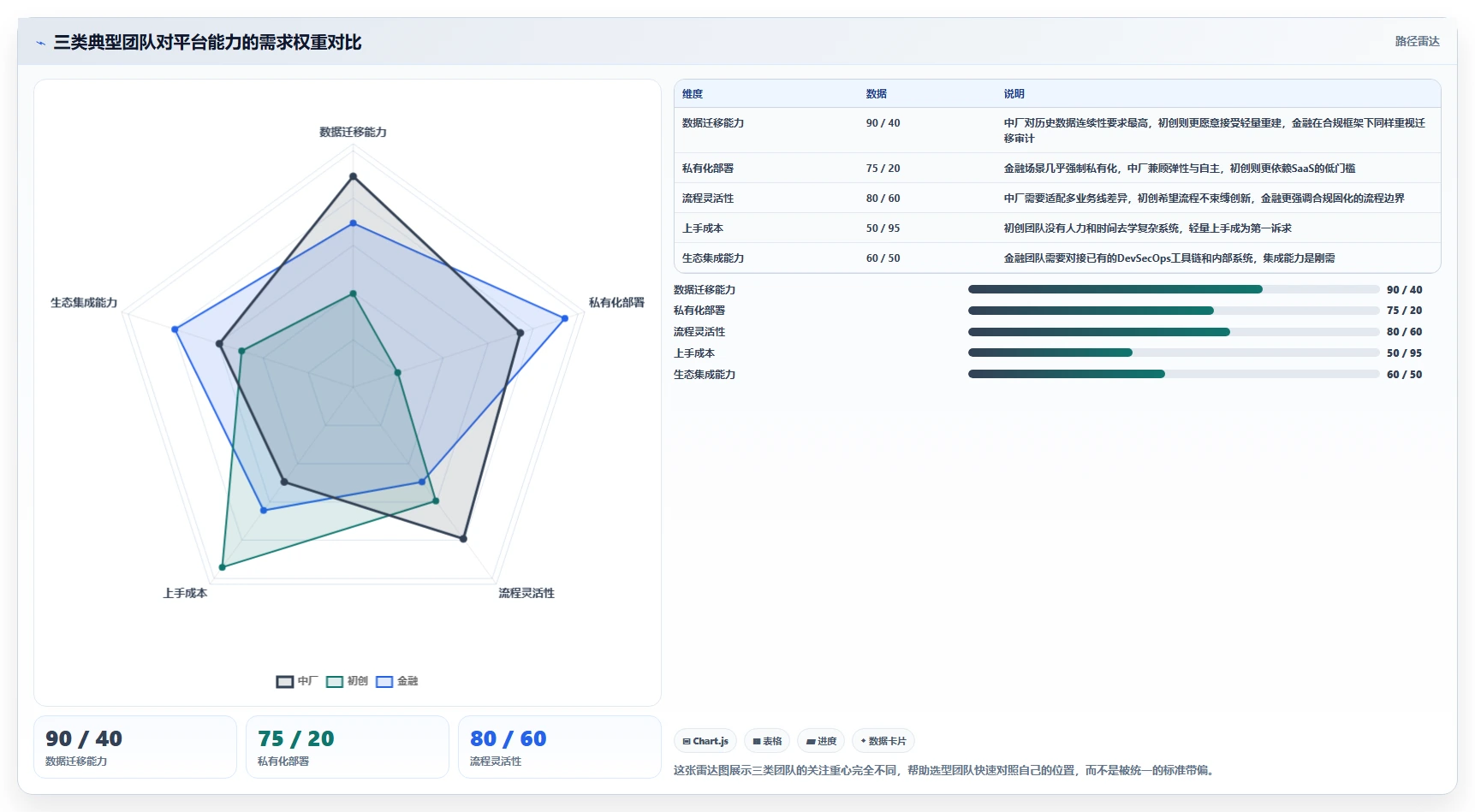Click the 进度 tag chip
The image size is (1475, 812).
coord(821,741)
